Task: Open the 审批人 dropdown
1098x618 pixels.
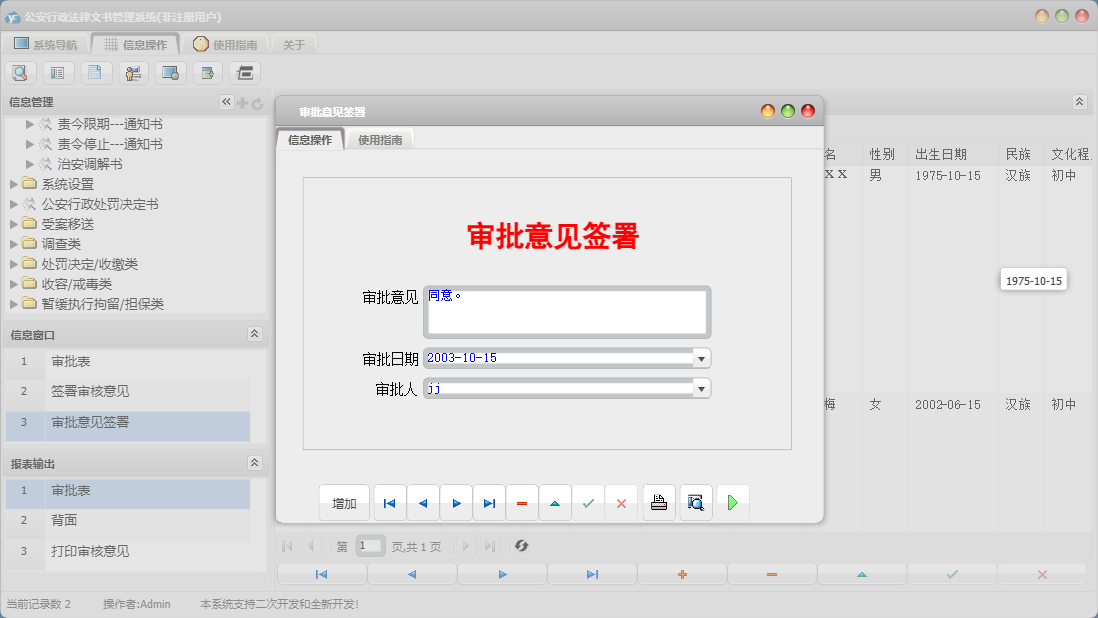Action: click(x=701, y=388)
